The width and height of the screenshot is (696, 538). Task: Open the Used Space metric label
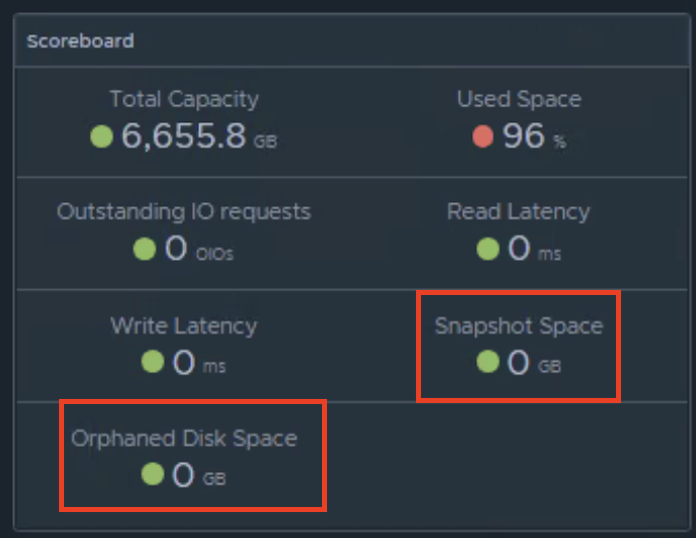tap(519, 99)
